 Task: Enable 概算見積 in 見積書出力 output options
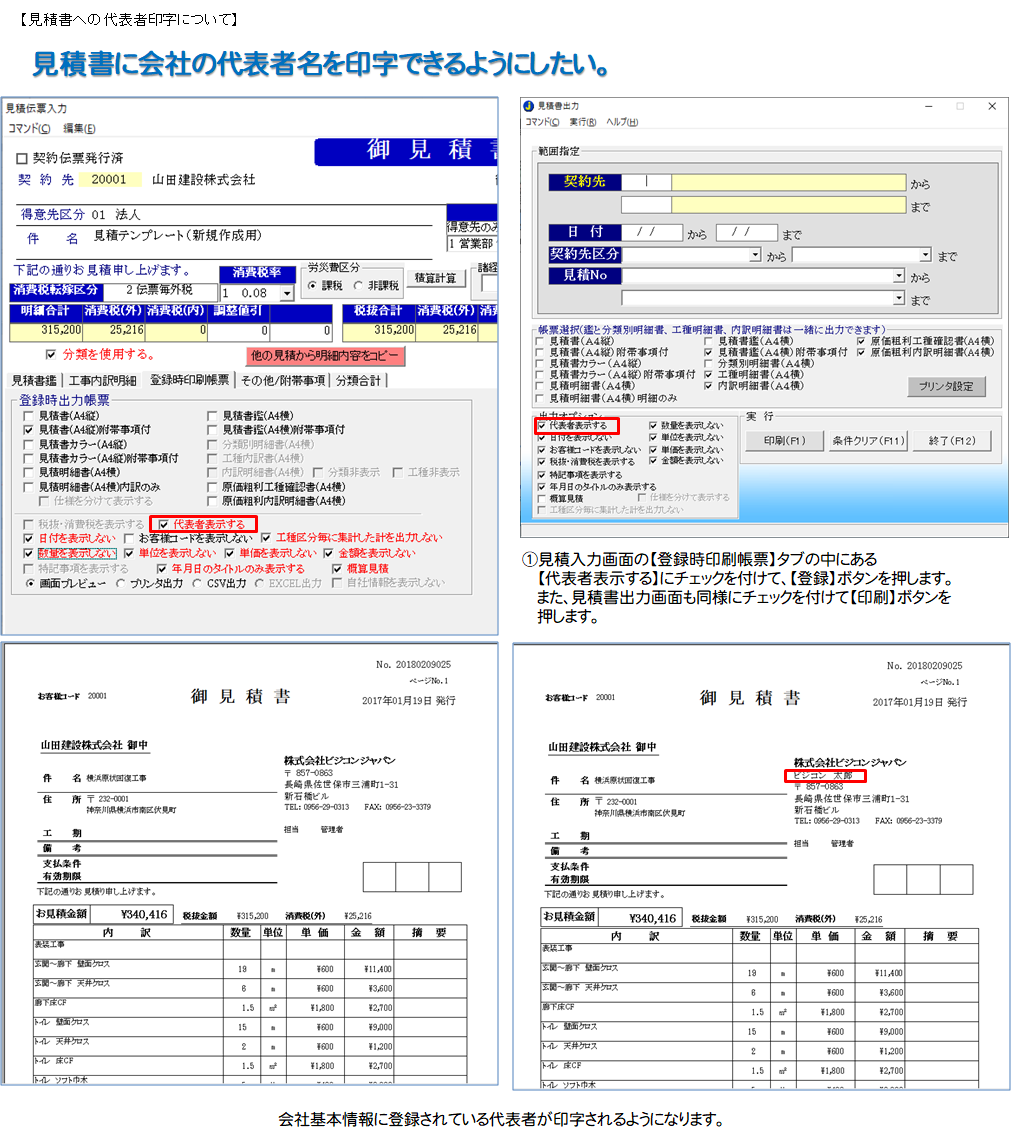coord(541,498)
